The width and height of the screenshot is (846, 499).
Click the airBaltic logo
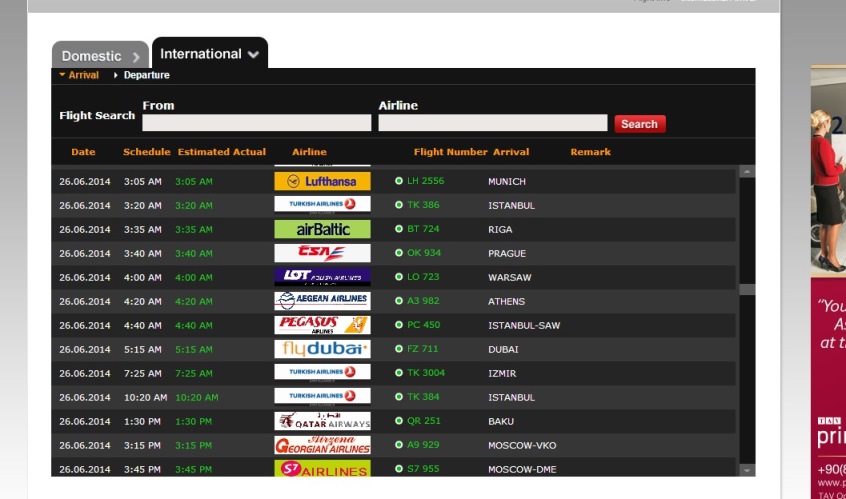click(x=322, y=229)
